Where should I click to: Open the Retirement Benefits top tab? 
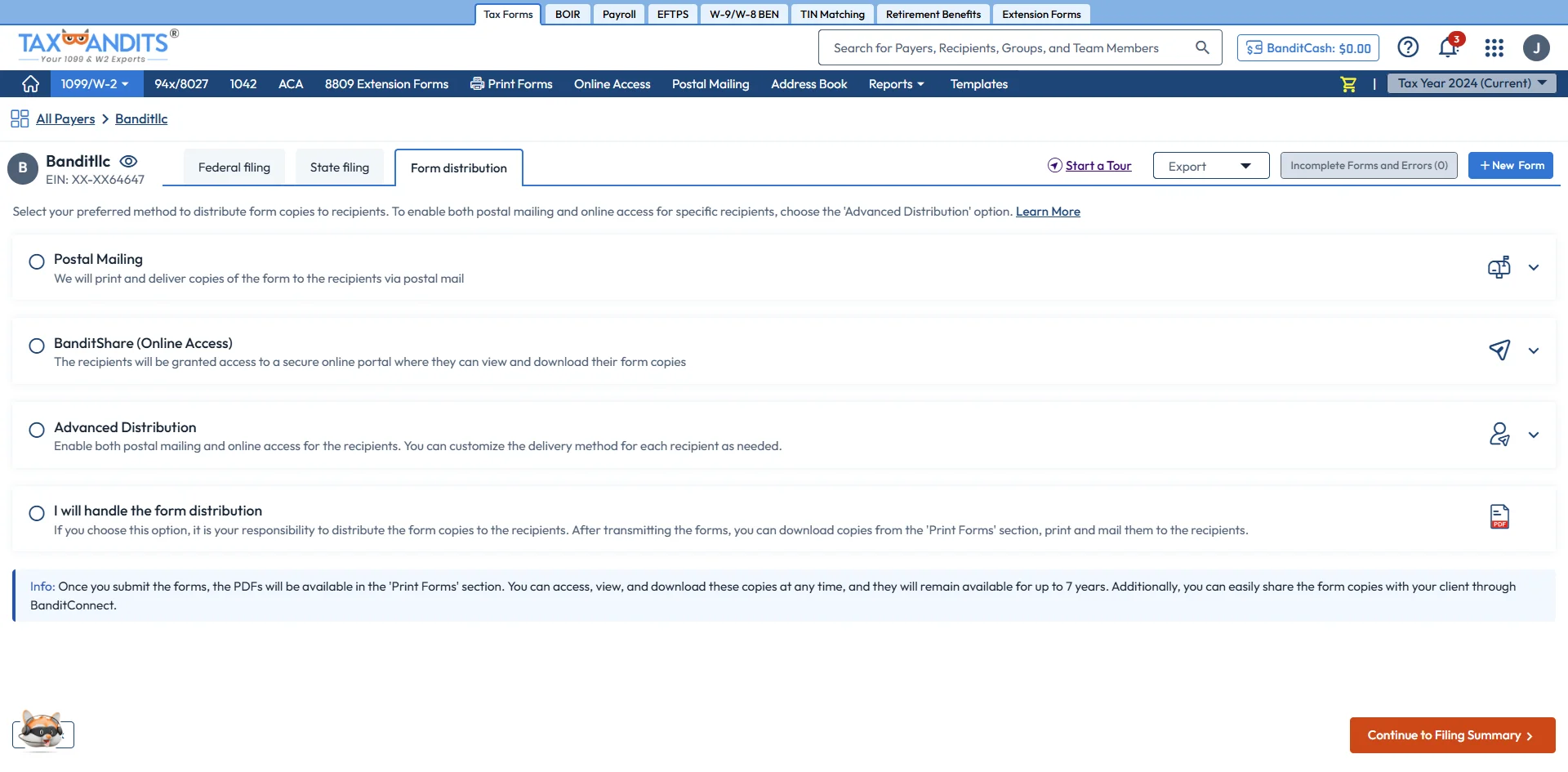933,15
